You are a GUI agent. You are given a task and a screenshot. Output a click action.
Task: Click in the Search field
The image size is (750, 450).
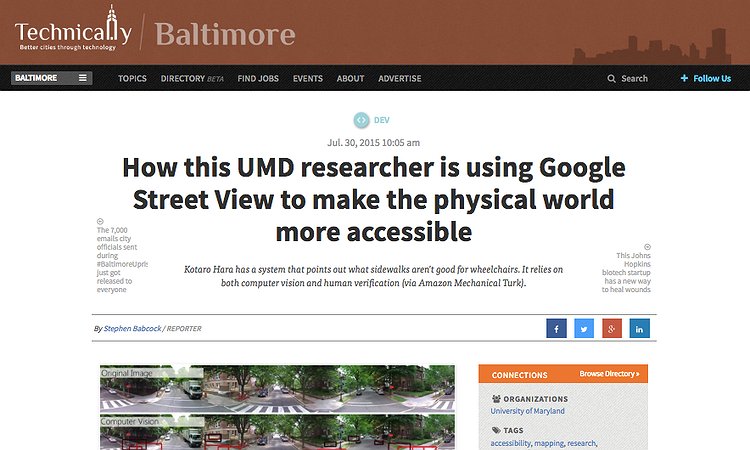[634, 78]
